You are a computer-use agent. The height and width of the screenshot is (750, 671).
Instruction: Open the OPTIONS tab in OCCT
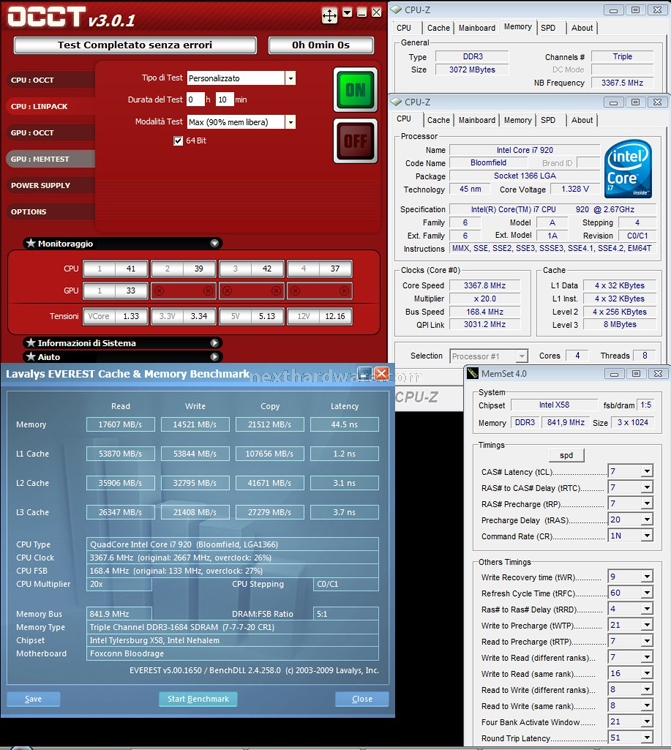coord(50,211)
